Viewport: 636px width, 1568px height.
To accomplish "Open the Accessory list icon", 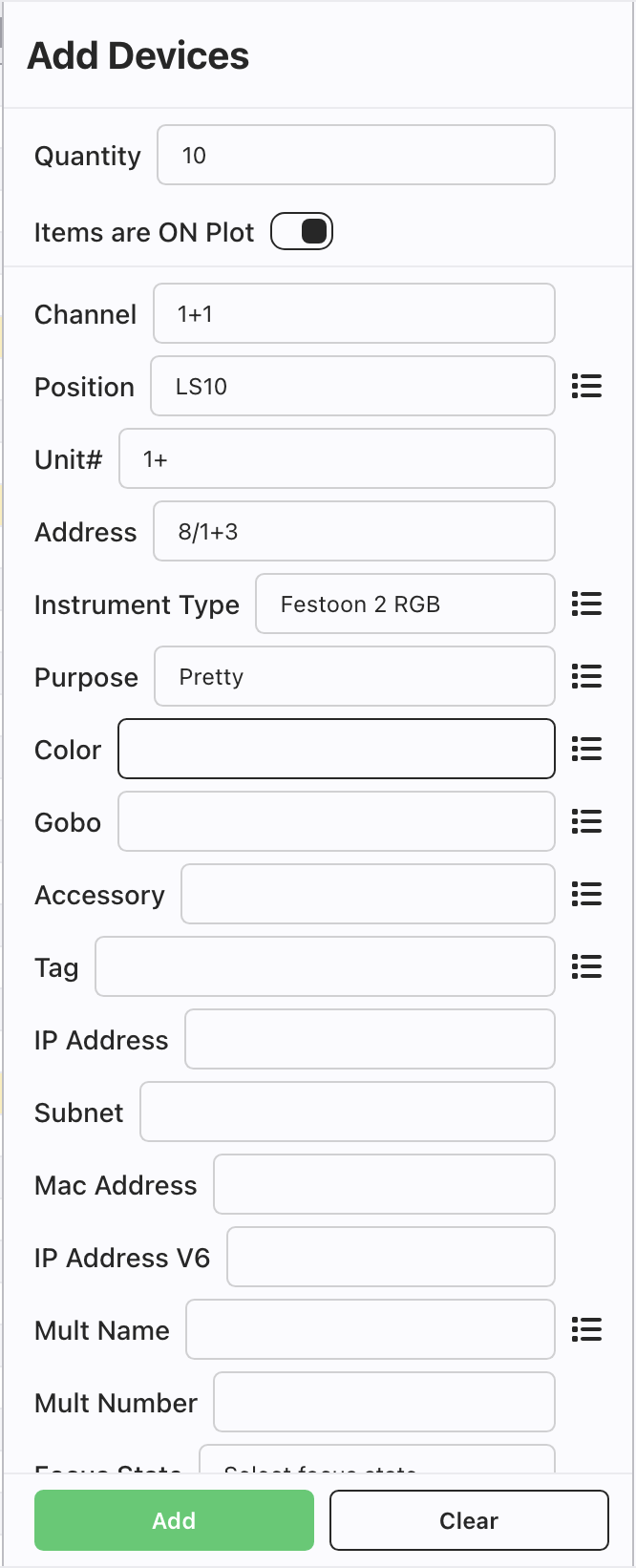I will [x=586, y=894].
